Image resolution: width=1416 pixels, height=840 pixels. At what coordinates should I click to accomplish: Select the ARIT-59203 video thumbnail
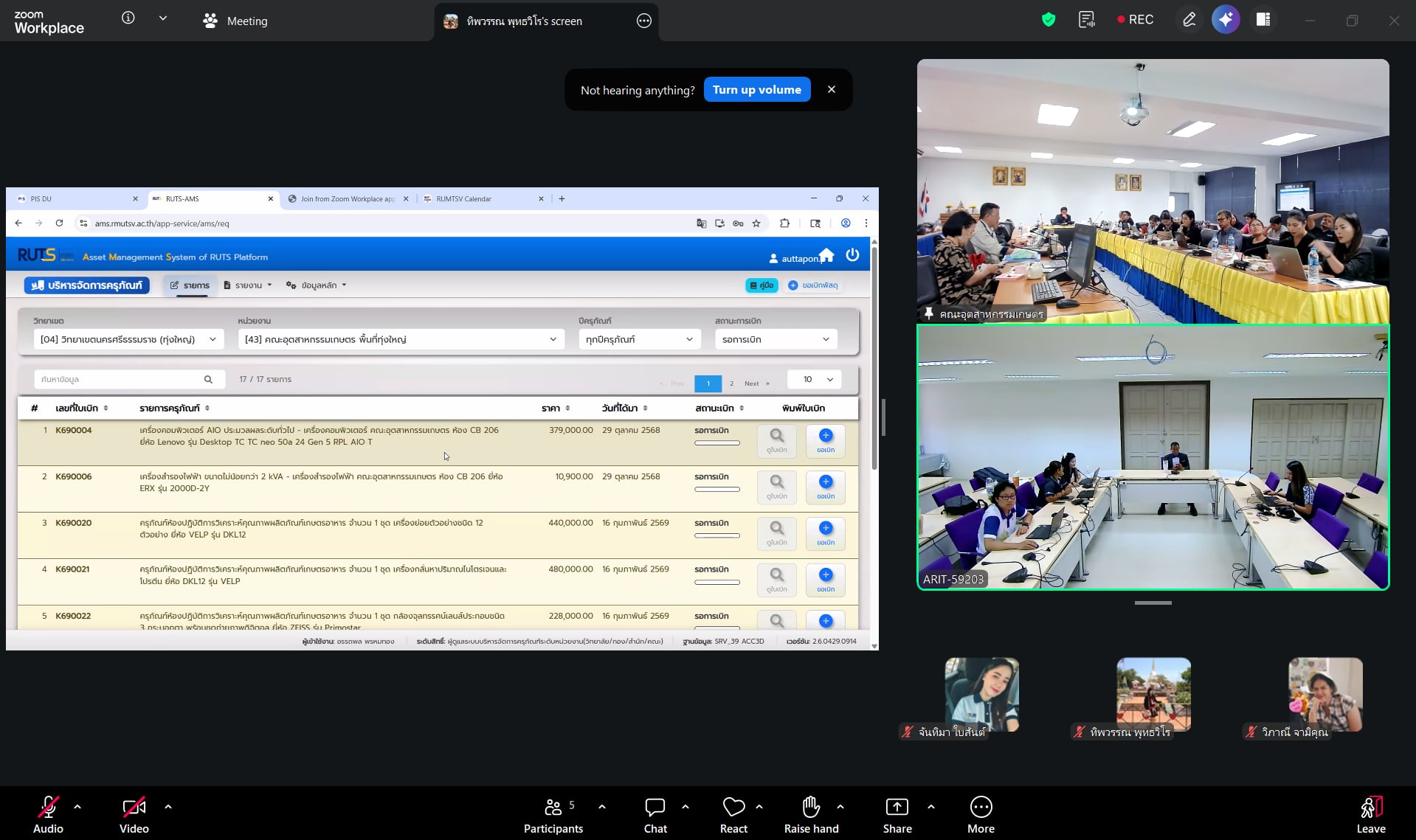coord(1153,457)
